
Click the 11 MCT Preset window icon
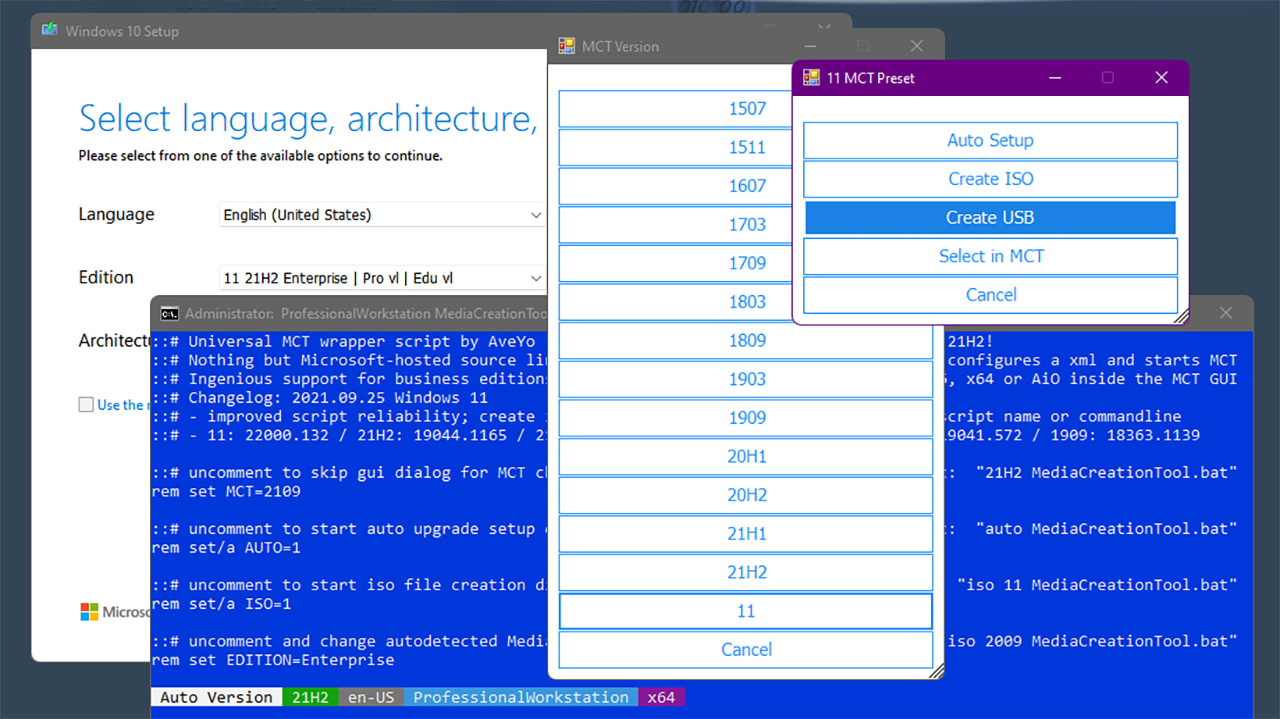tap(812, 78)
